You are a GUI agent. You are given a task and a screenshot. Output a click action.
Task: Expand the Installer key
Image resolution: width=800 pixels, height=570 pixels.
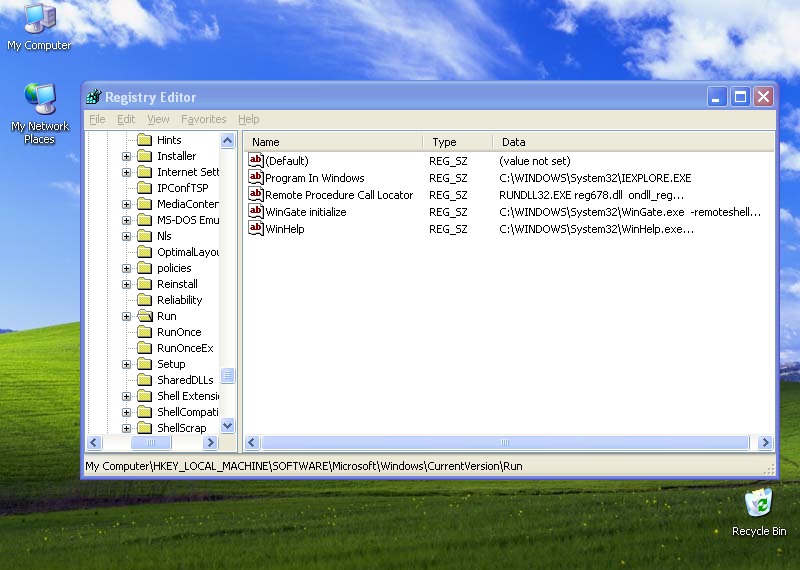point(126,156)
